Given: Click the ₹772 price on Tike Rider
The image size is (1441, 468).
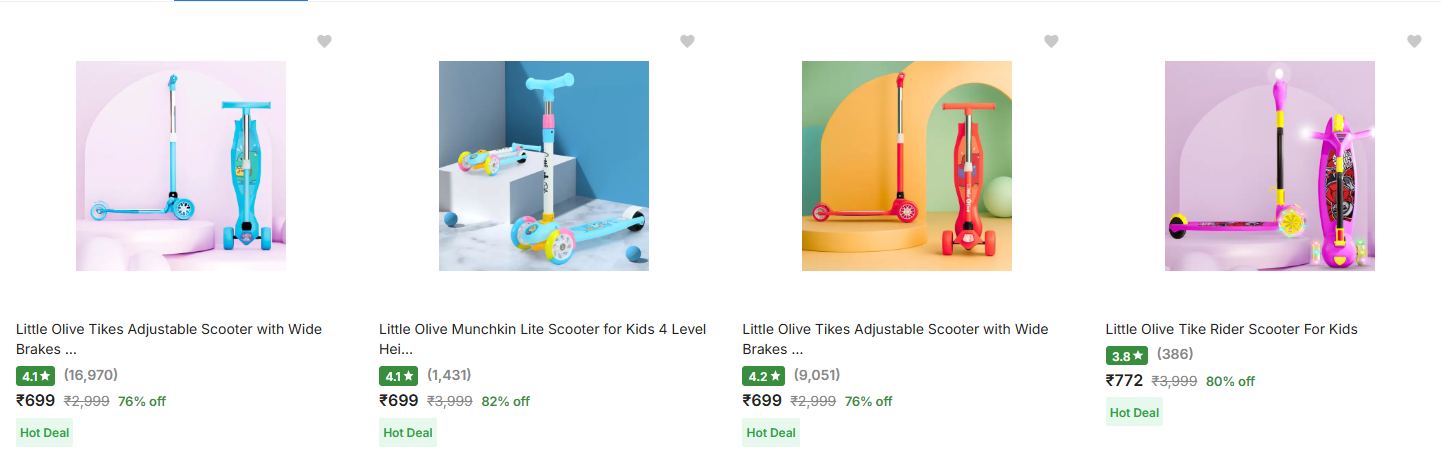Looking at the screenshot, I should point(1124,380).
